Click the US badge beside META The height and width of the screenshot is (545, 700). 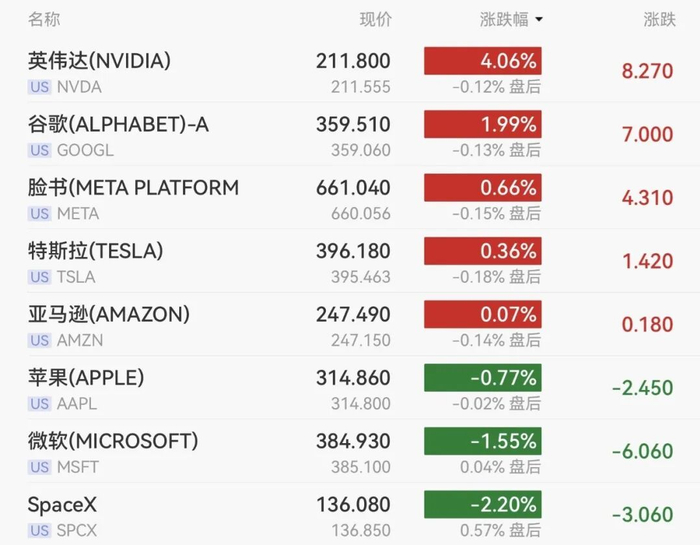(x=39, y=214)
